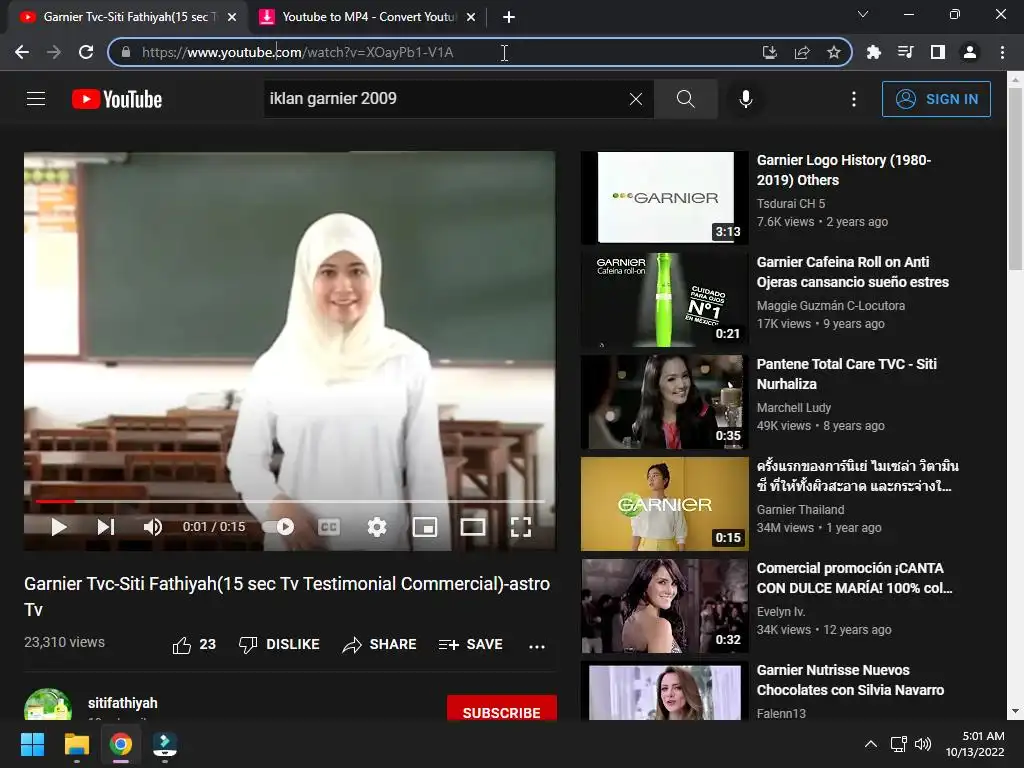Start voice search with the microphone
Screen dimensions: 1024x768
pyautogui.click(x=746, y=99)
